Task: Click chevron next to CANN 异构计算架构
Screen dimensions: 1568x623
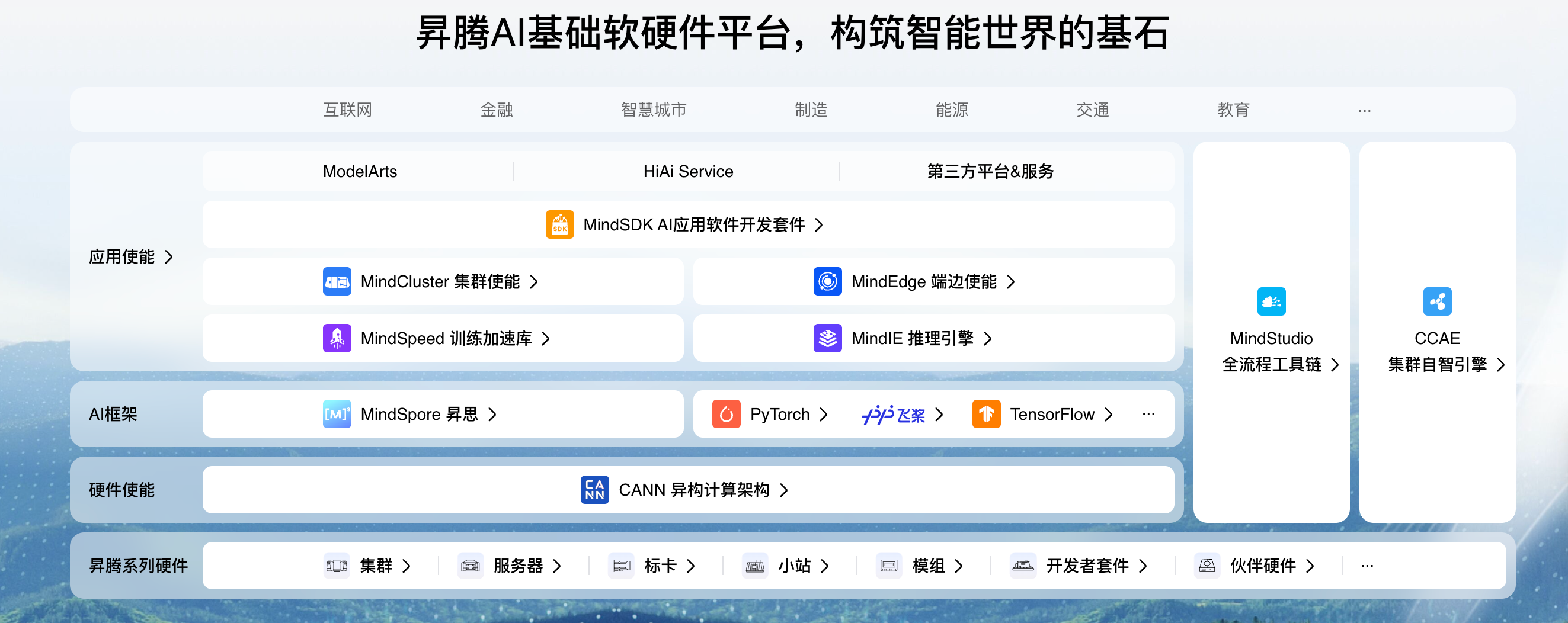Action: (x=783, y=490)
